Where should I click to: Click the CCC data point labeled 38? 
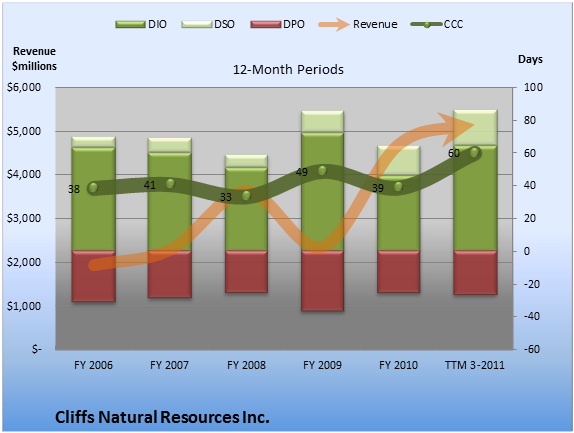click(93, 188)
